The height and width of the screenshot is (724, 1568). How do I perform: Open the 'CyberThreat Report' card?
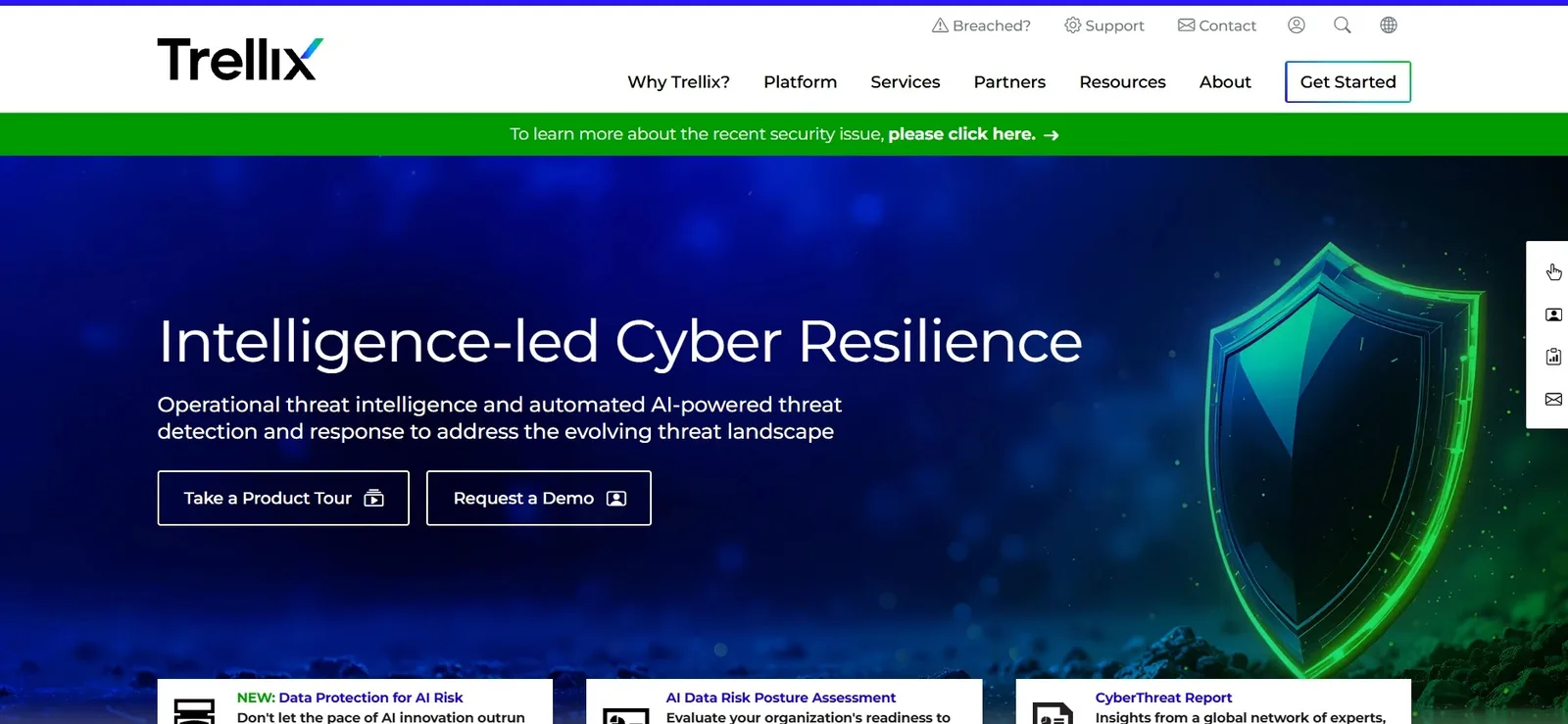pyautogui.click(x=1213, y=701)
